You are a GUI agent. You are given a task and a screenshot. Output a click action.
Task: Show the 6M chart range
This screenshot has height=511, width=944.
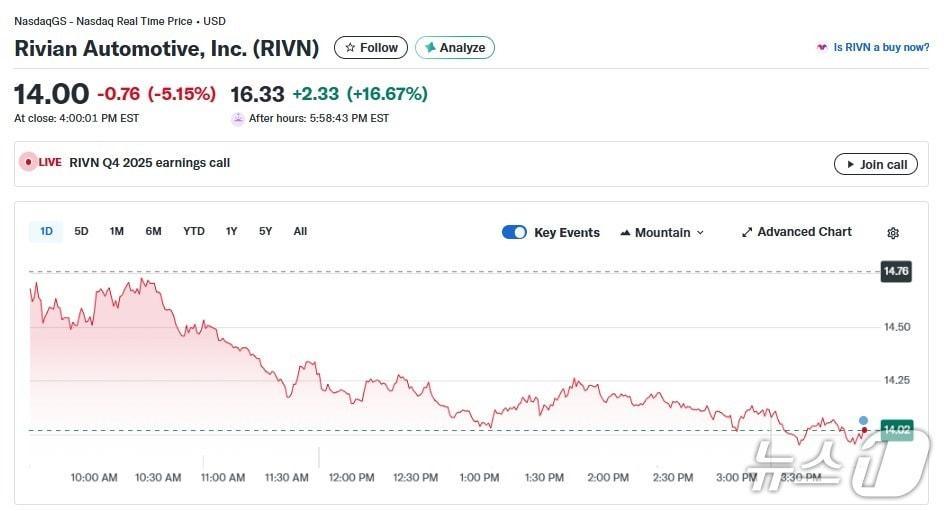click(x=153, y=231)
